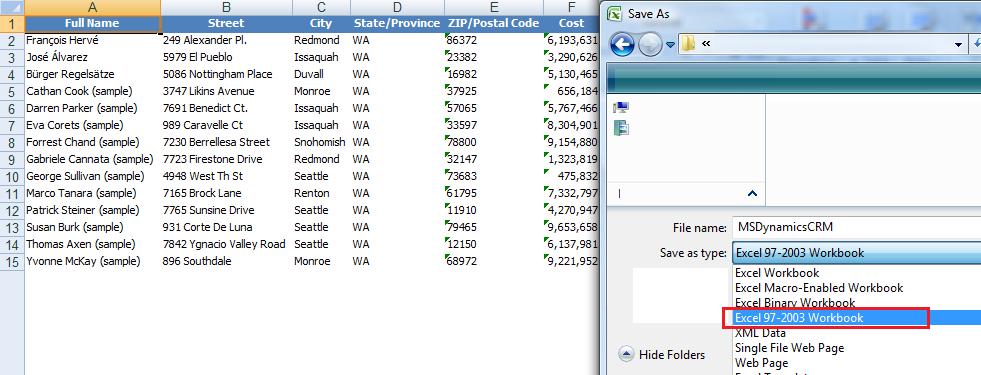Screen dimensions: 981x375
Task: Open the Save as type combo box
Action: pyautogui.click(x=856, y=253)
